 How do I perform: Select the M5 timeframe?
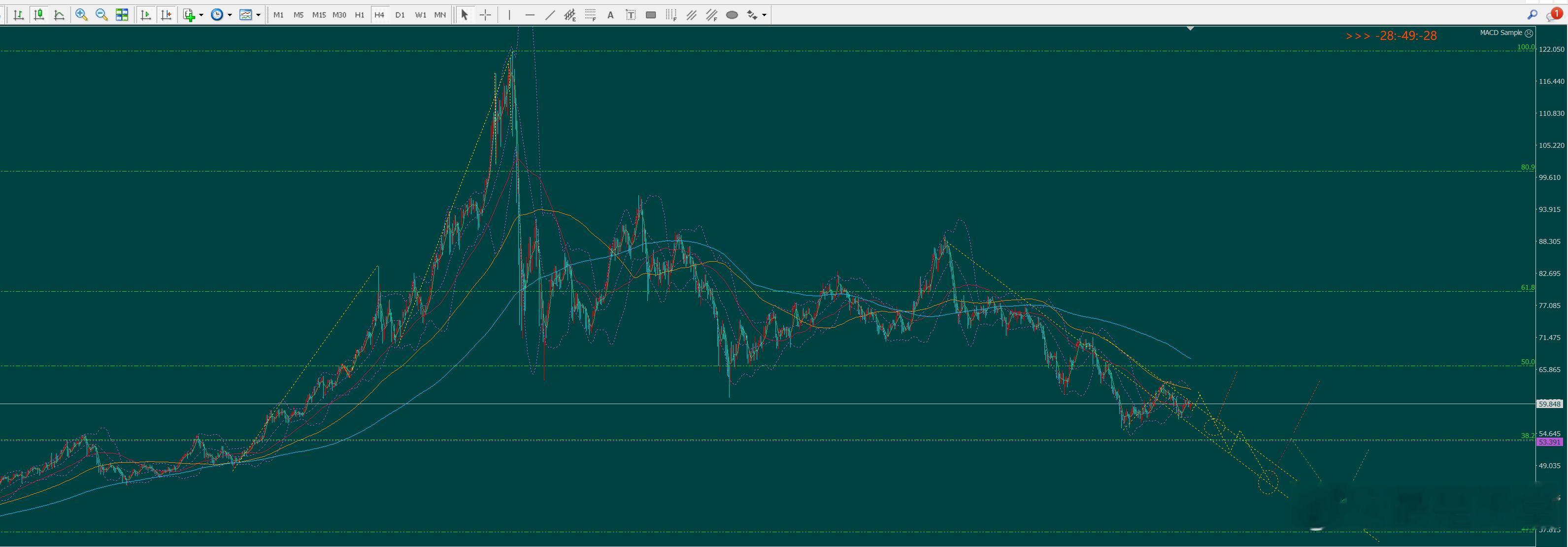coord(298,15)
